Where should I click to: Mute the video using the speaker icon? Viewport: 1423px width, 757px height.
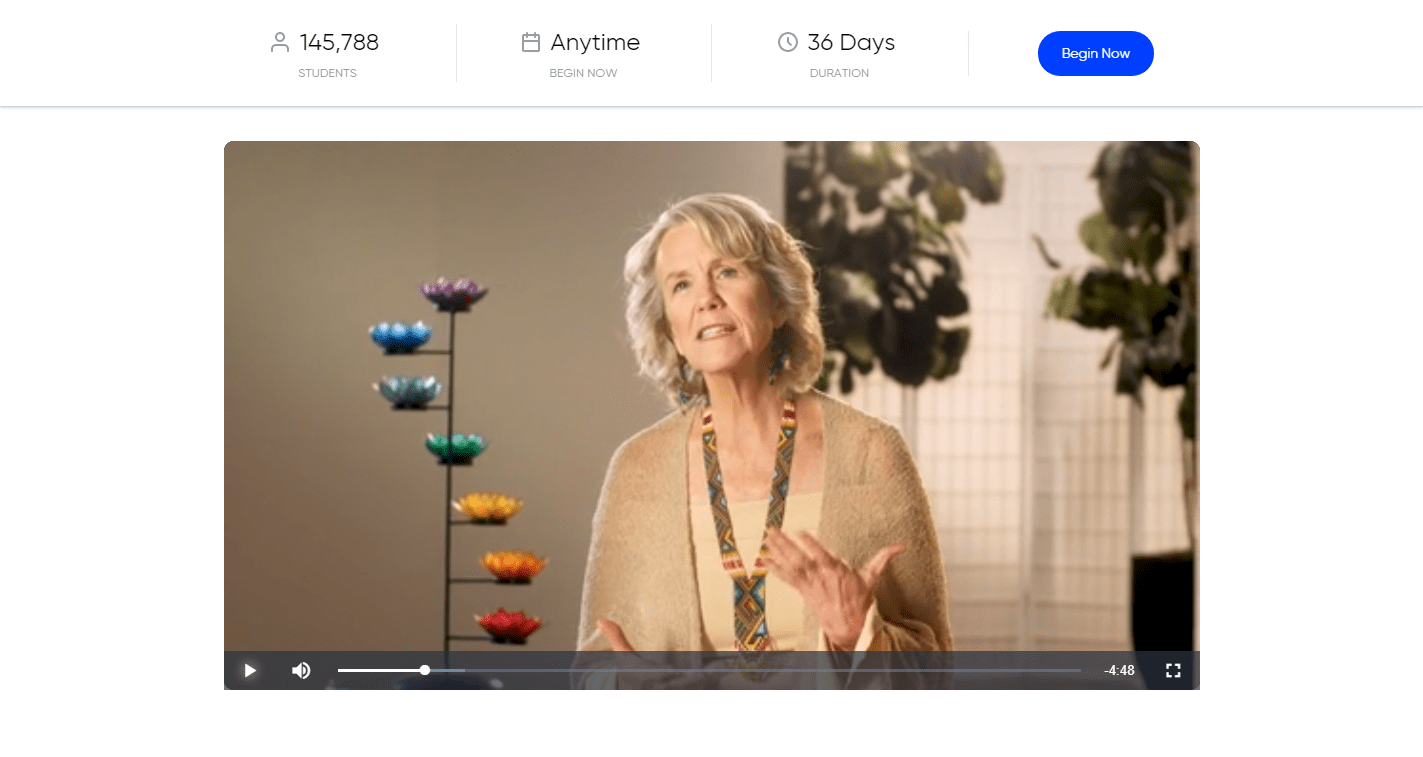point(301,670)
